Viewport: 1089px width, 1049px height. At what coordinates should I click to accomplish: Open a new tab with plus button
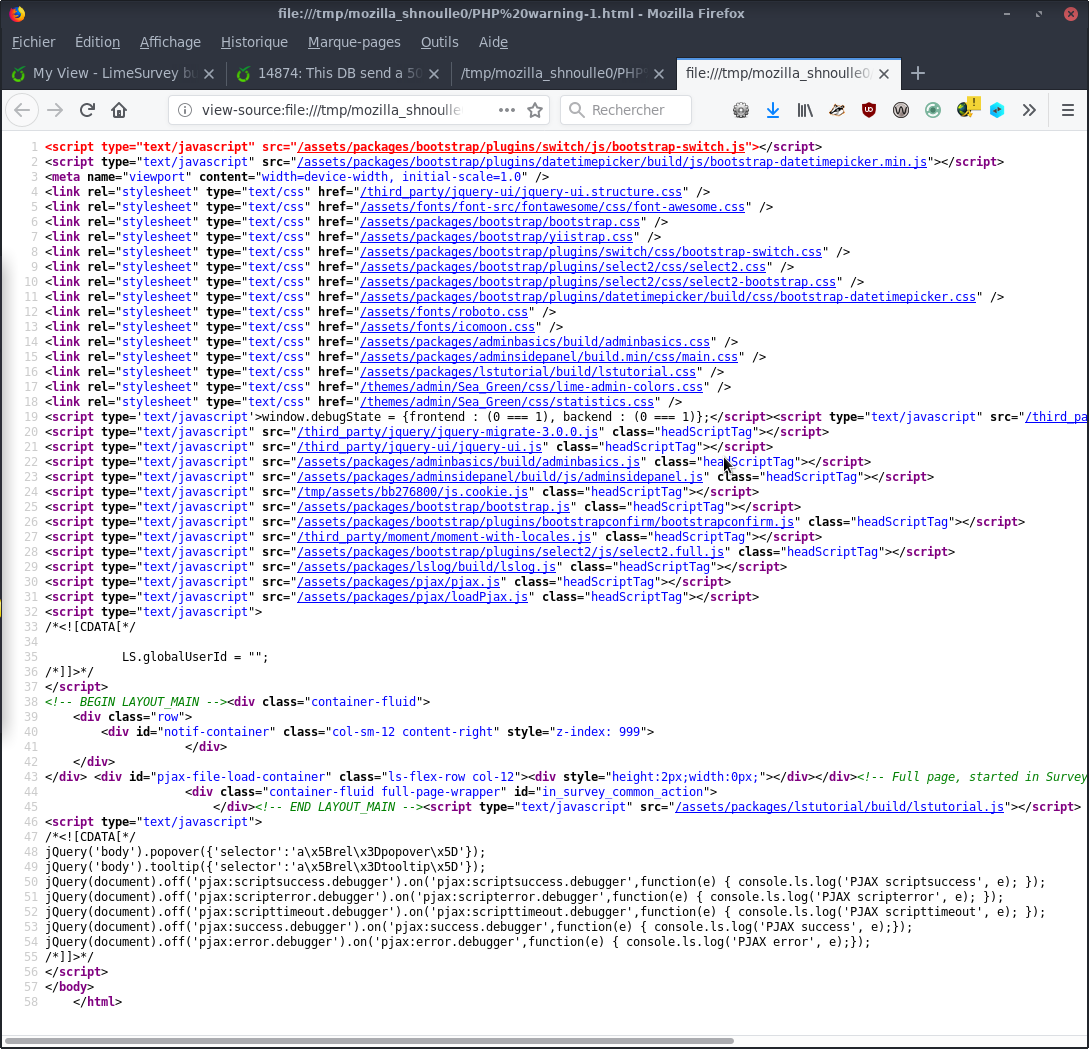coord(918,73)
